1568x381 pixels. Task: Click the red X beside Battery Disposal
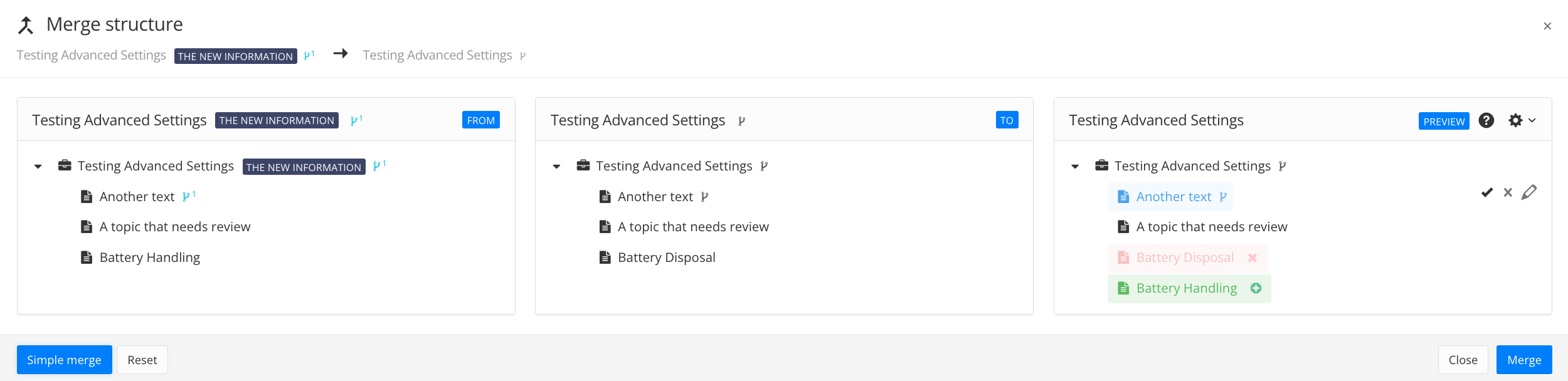pos(1253,258)
